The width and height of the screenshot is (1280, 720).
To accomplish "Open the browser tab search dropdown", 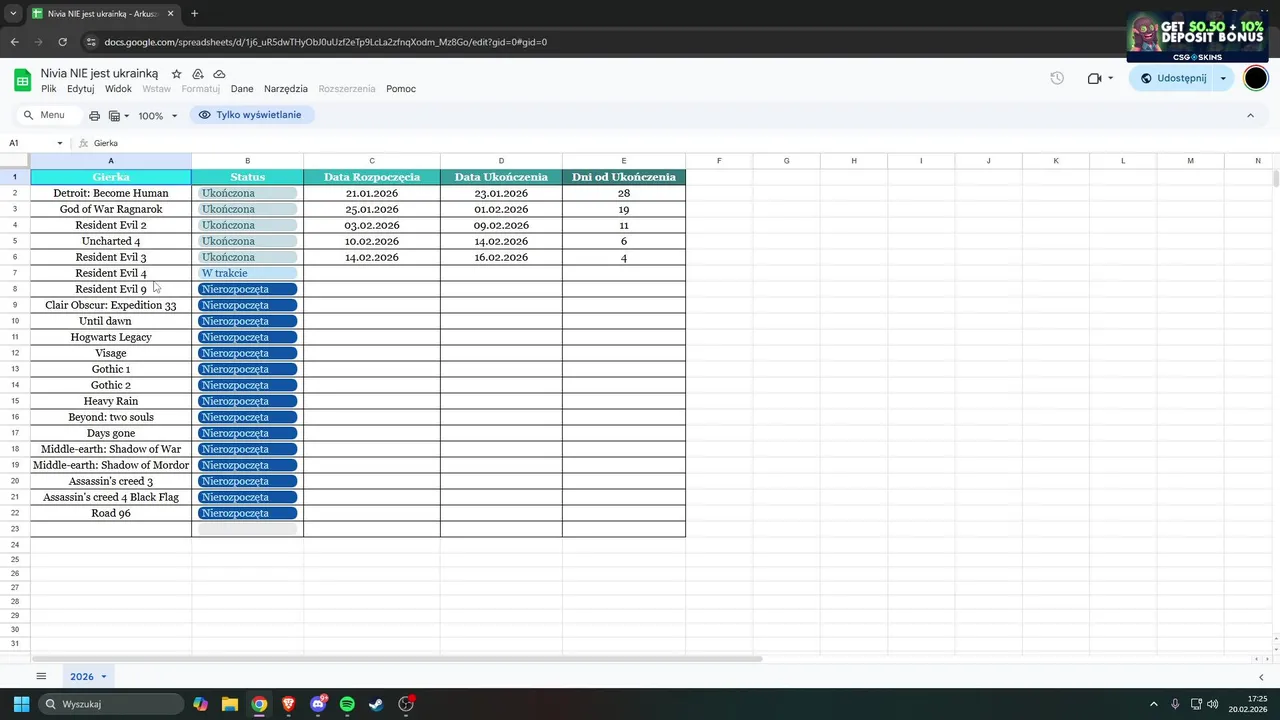I will pyautogui.click(x=13, y=14).
